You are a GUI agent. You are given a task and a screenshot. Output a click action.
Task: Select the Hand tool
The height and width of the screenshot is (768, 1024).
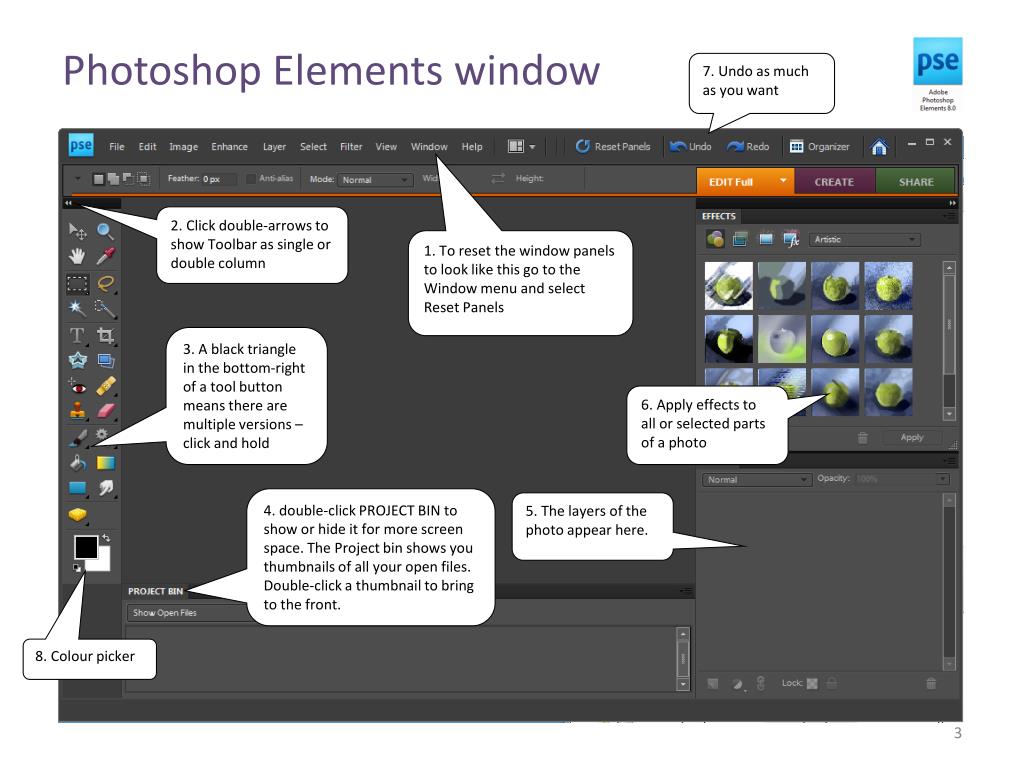(x=77, y=256)
